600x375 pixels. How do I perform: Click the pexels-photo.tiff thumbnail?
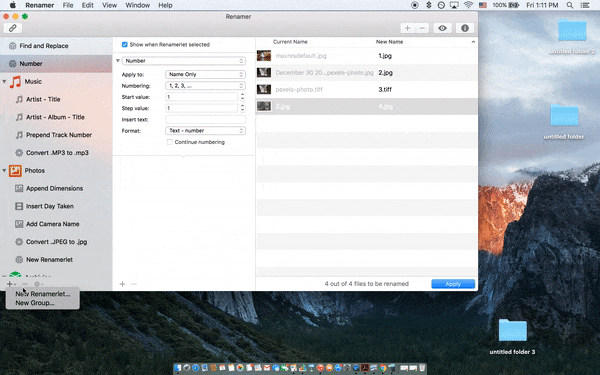coord(264,90)
